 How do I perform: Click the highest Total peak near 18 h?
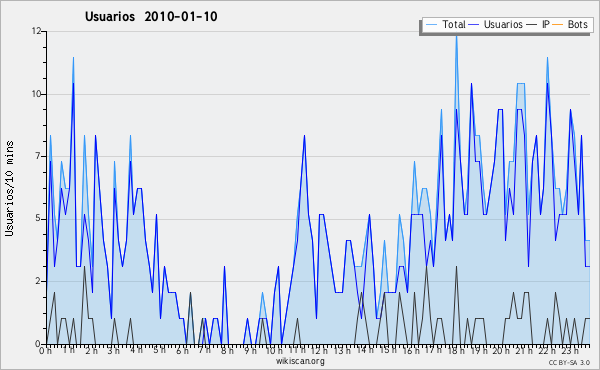pyautogui.click(x=456, y=37)
